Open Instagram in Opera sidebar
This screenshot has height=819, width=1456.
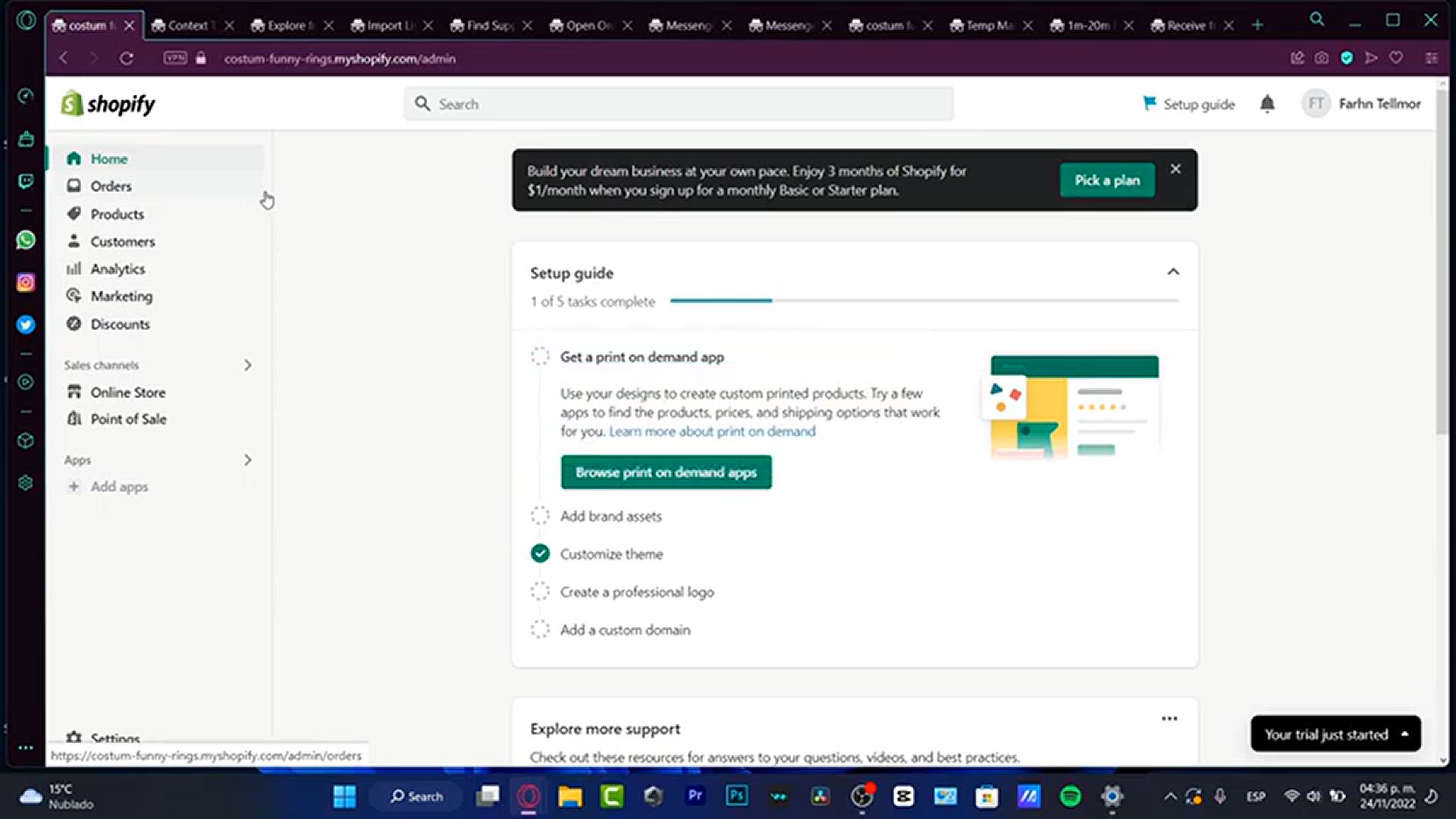(x=26, y=283)
